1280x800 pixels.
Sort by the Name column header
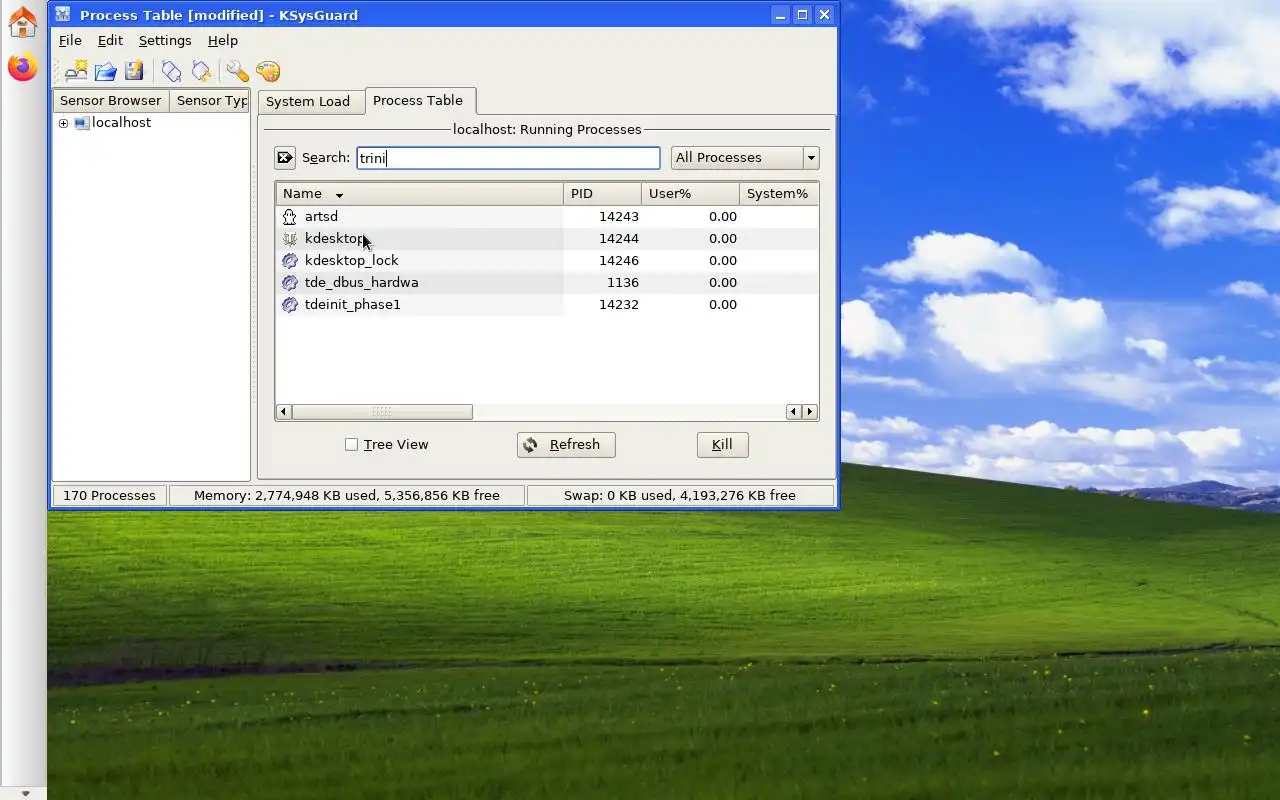[420, 194]
